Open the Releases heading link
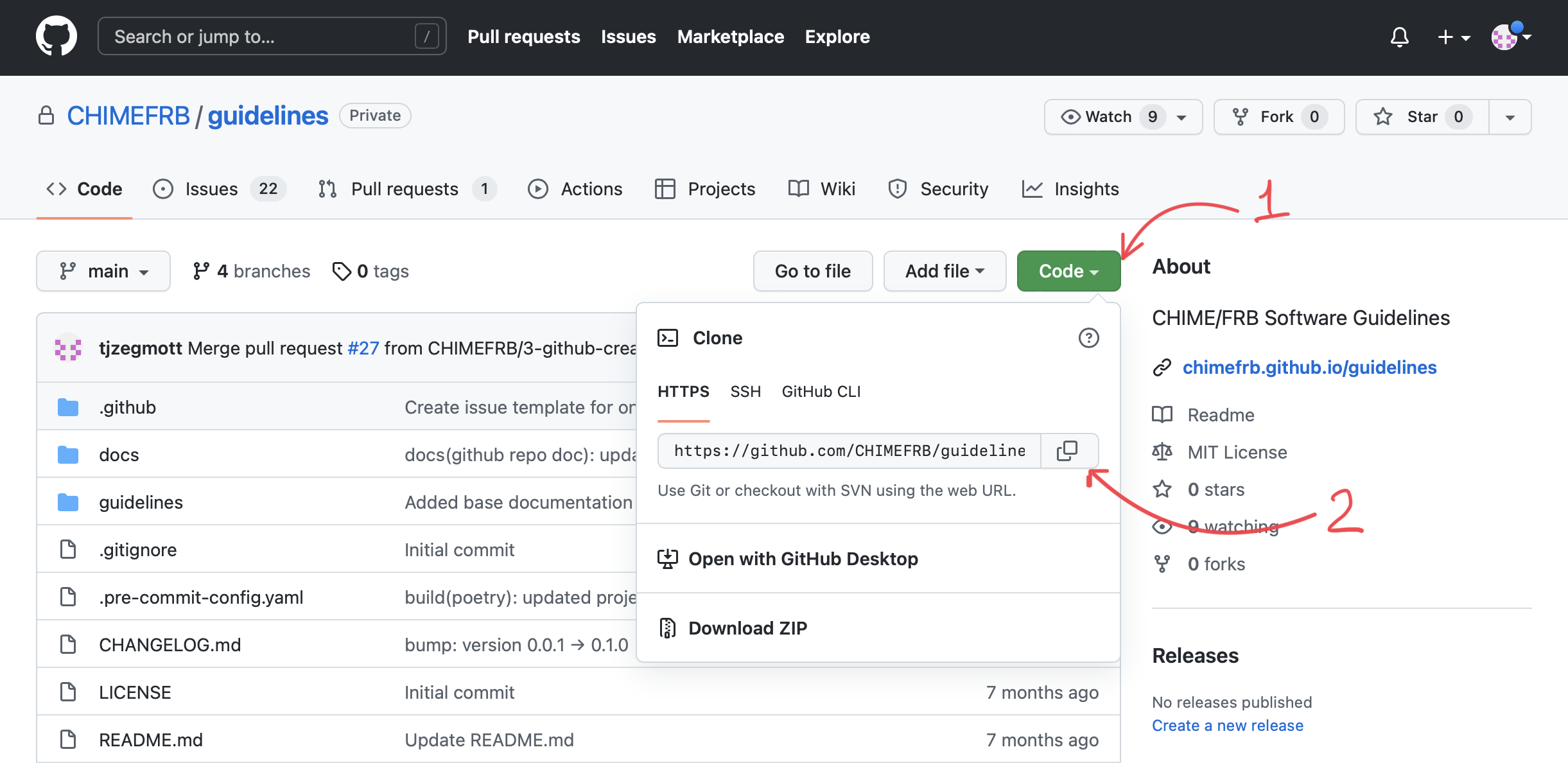1568x763 pixels. [x=1195, y=656]
